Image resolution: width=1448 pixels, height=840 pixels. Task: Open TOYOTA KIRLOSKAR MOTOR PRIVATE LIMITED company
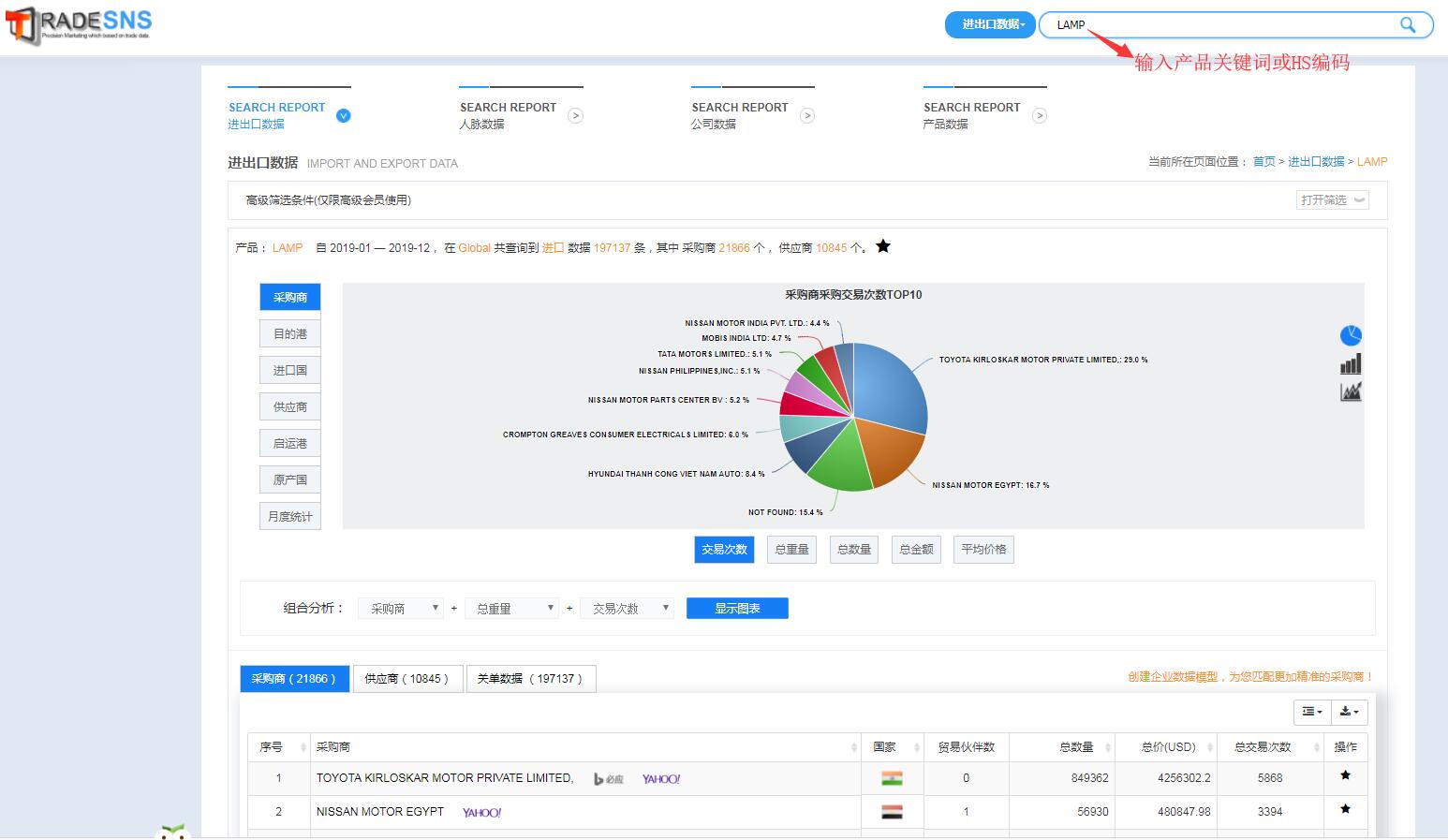pyautogui.click(x=445, y=778)
